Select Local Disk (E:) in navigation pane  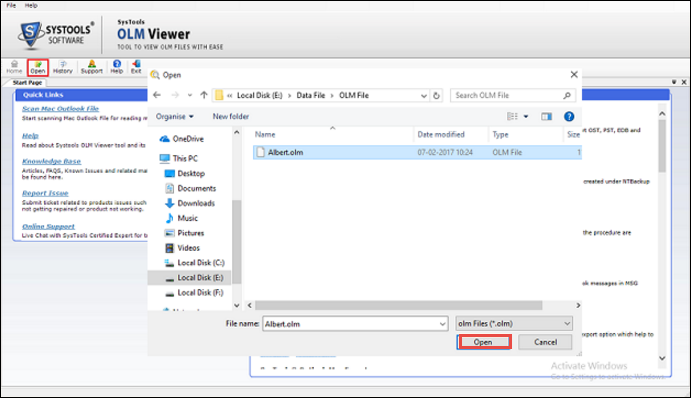[194, 278]
